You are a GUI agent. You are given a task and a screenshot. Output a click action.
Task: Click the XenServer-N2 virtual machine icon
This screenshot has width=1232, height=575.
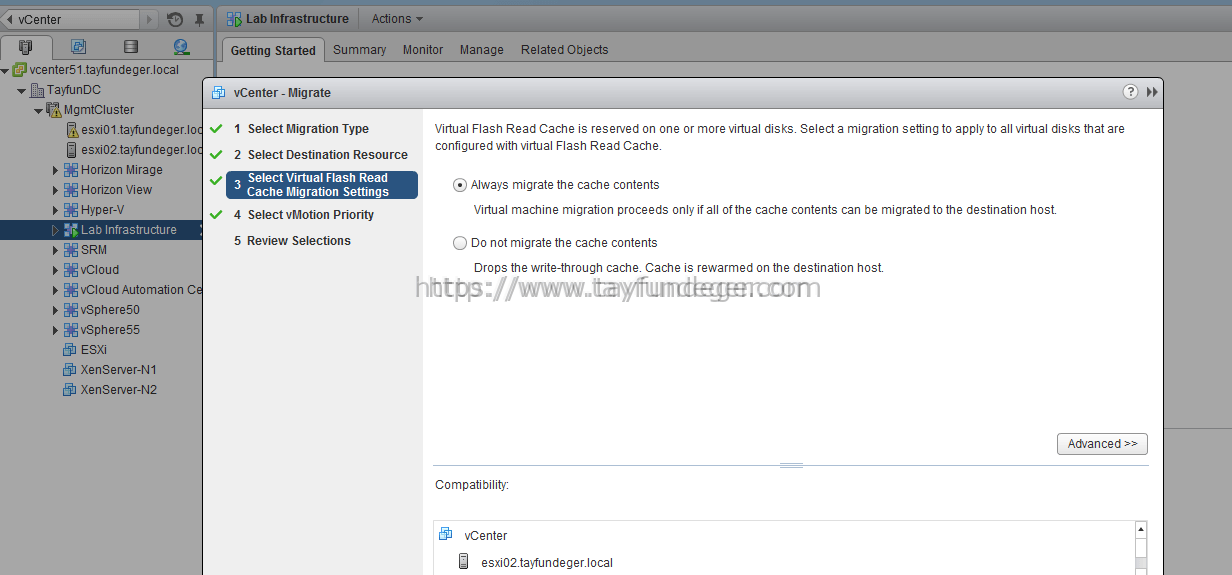coord(70,390)
